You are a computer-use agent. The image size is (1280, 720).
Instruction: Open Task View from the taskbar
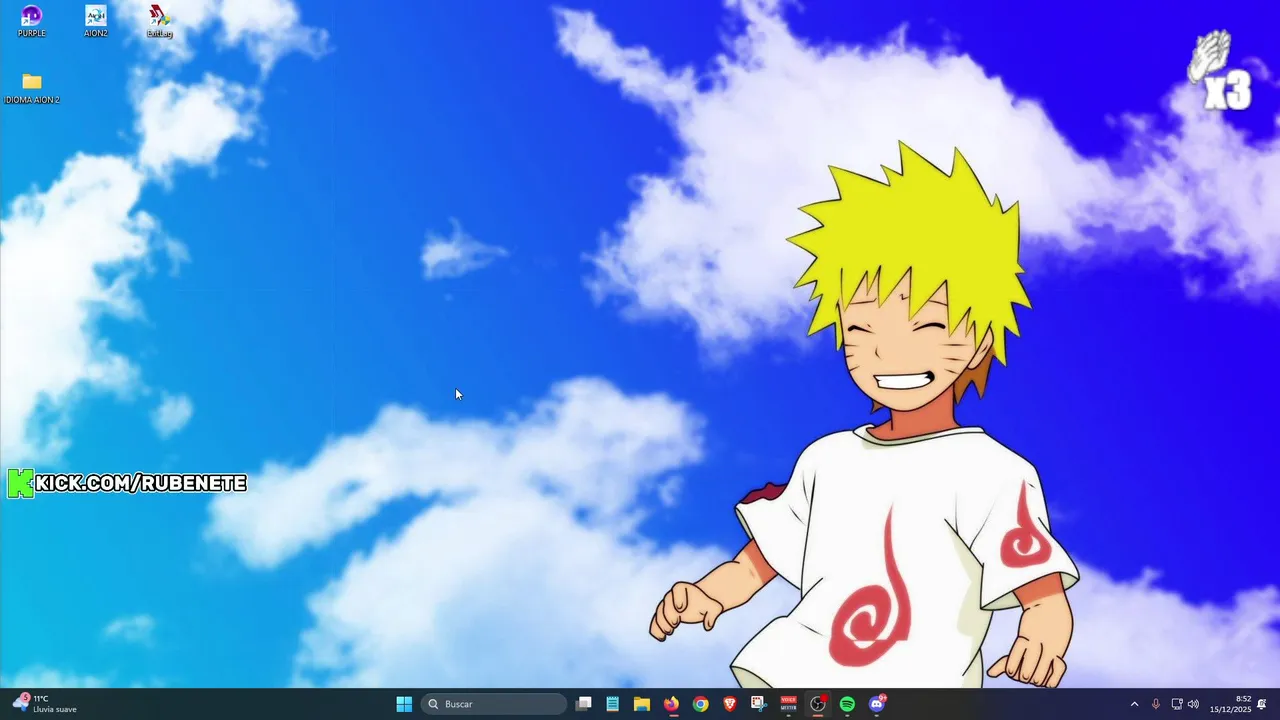point(584,704)
